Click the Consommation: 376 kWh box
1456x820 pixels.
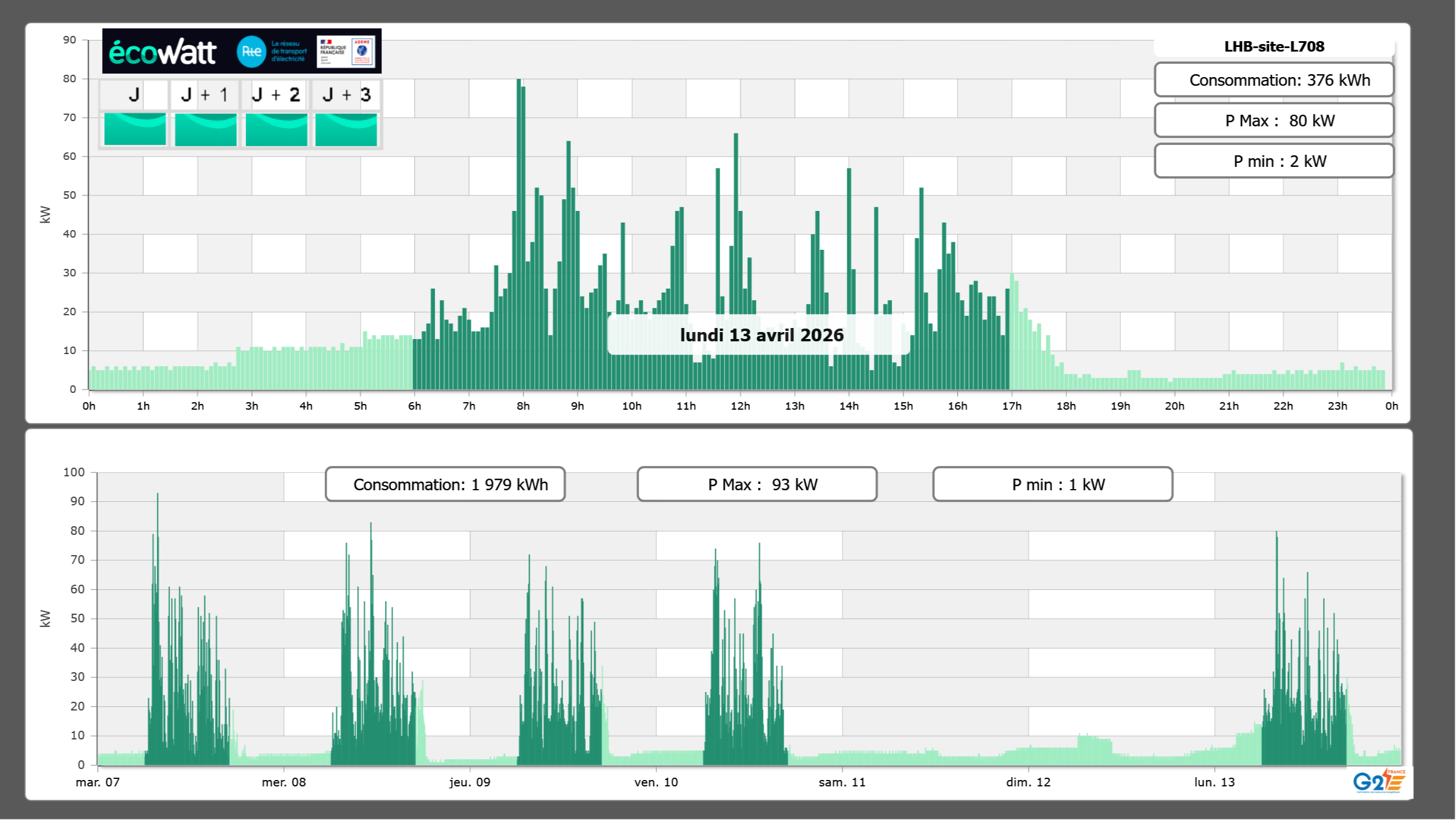[1274, 80]
